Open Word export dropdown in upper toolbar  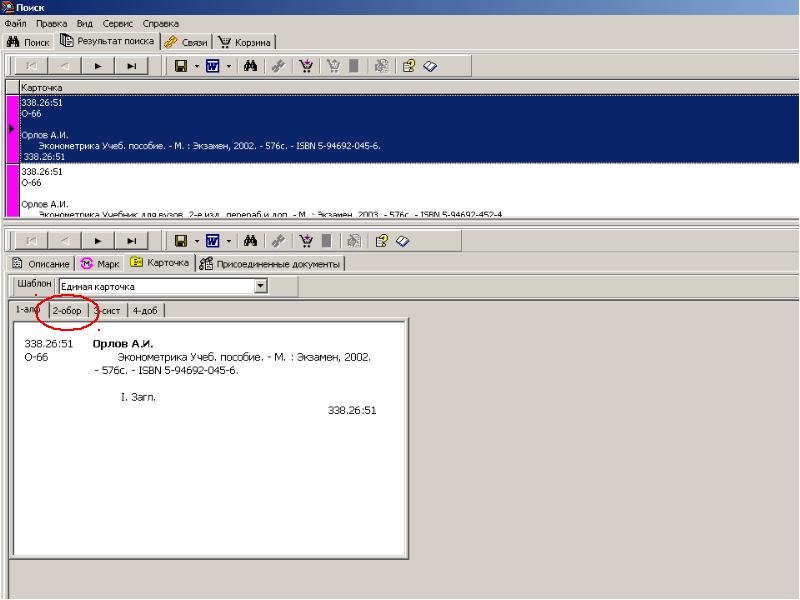pyautogui.click(x=229, y=66)
